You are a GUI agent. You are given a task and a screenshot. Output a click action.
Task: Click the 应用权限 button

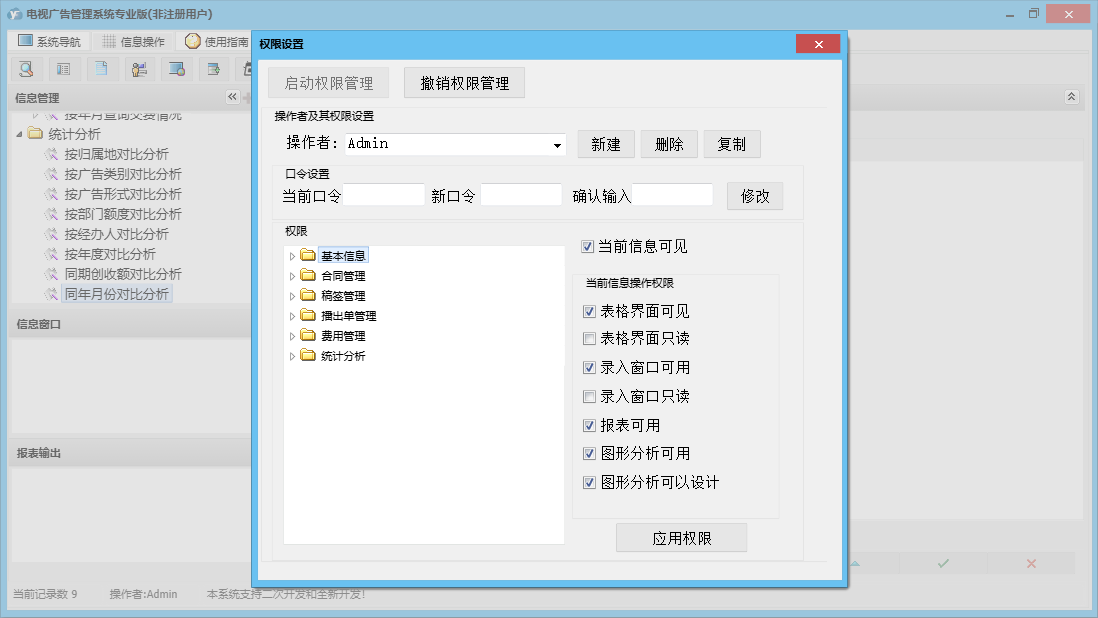[681, 538]
